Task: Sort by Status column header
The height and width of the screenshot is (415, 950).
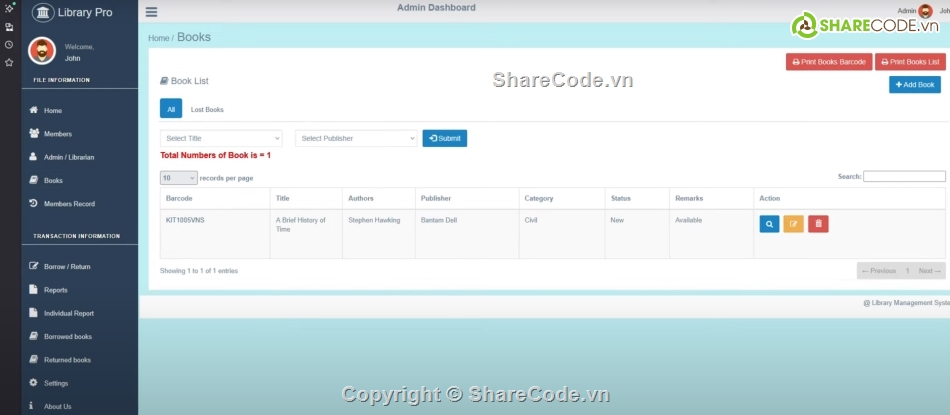Action: (x=637, y=199)
